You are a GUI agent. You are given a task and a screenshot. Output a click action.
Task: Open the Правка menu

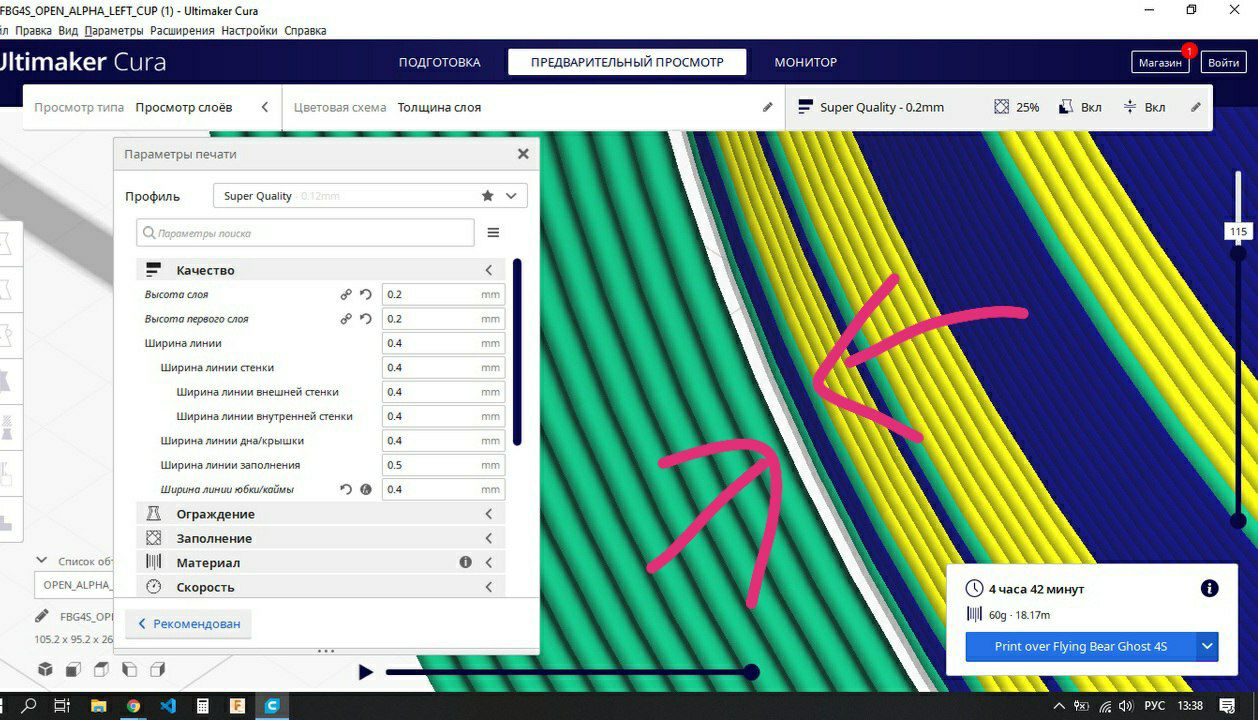tap(33, 31)
